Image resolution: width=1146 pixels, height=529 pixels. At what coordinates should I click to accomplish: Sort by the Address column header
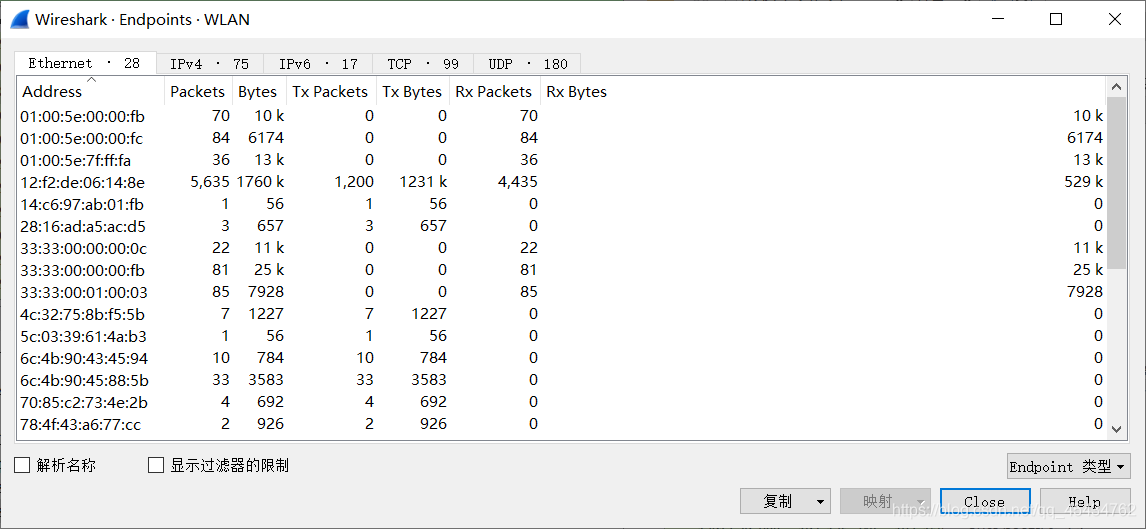(x=91, y=91)
